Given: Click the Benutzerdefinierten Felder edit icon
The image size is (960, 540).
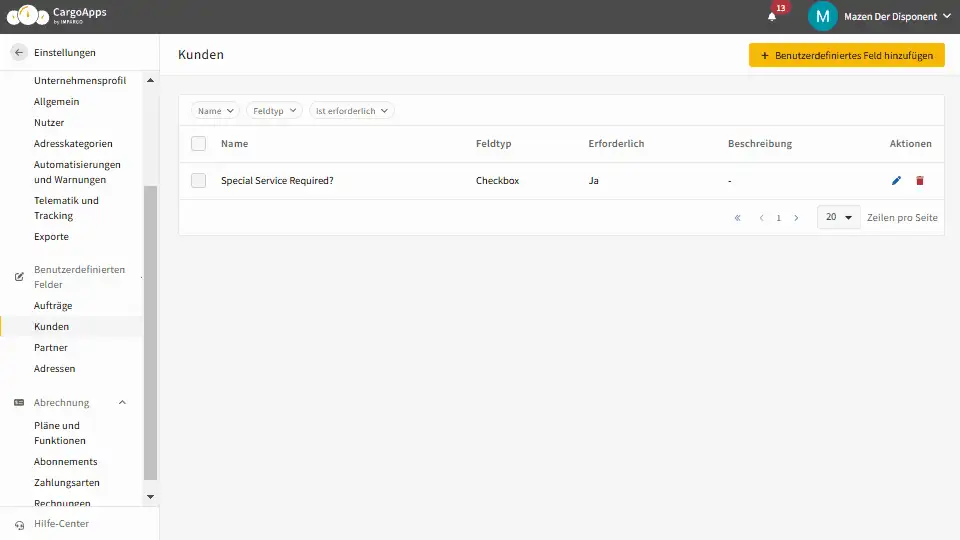Looking at the screenshot, I should click(x=19, y=277).
